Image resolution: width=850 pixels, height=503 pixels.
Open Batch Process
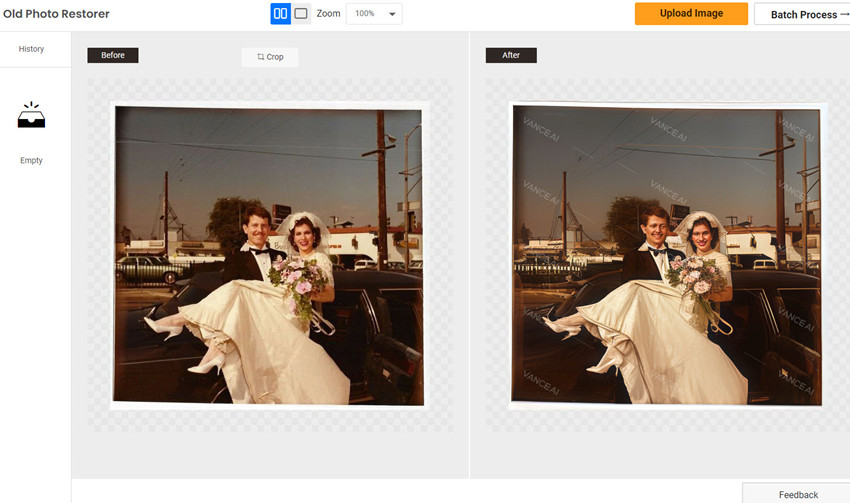(803, 15)
